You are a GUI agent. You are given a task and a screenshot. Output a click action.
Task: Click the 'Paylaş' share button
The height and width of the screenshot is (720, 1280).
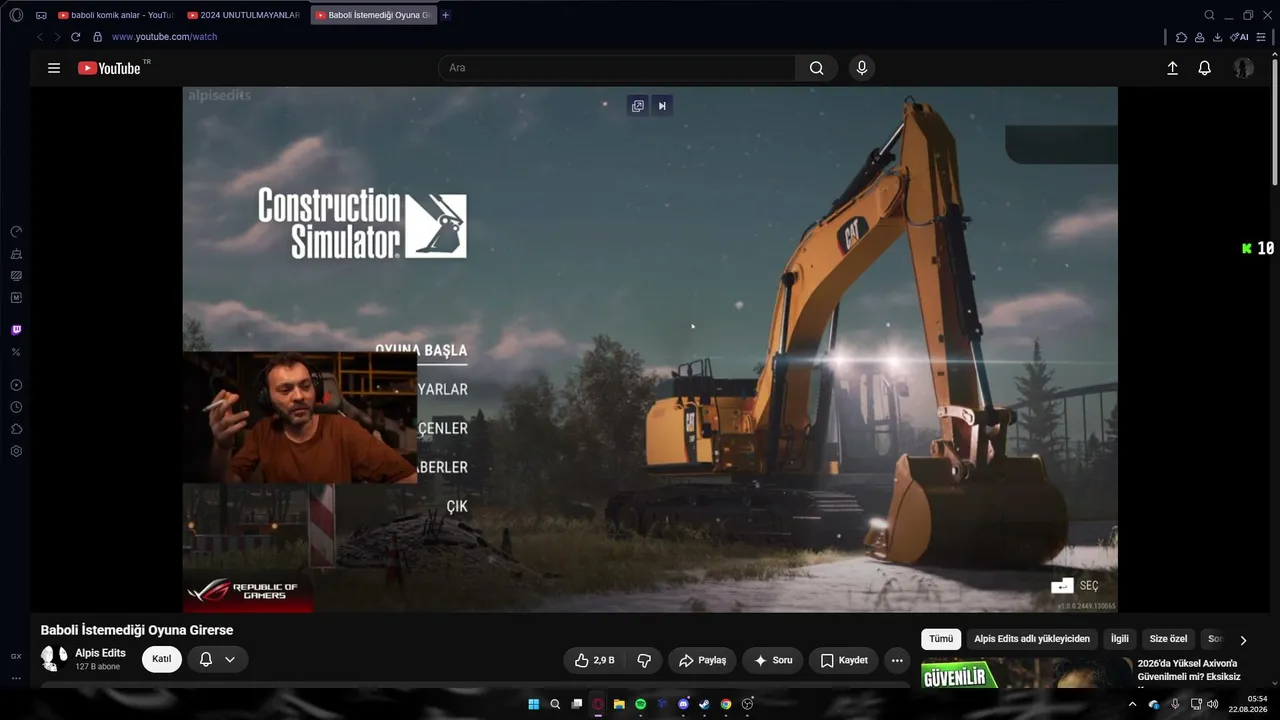702,660
